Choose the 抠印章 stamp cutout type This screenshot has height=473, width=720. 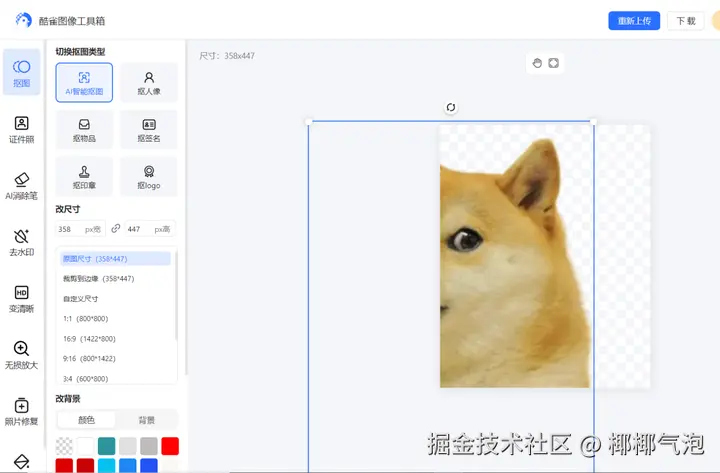pyautogui.click(x=84, y=177)
